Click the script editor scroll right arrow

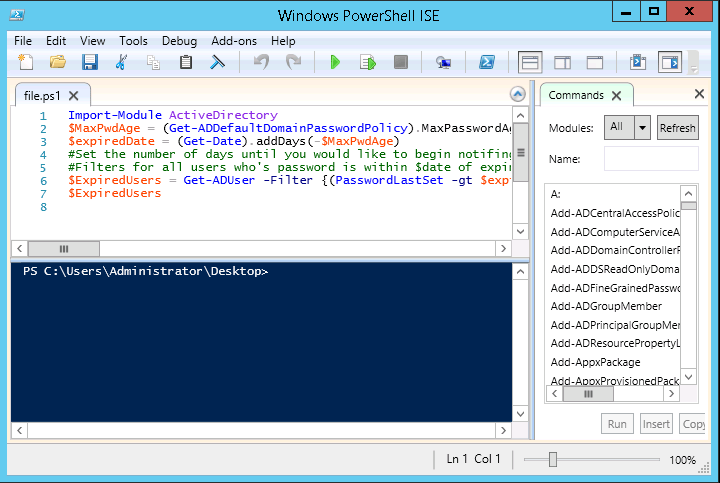[x=503, y=248]
